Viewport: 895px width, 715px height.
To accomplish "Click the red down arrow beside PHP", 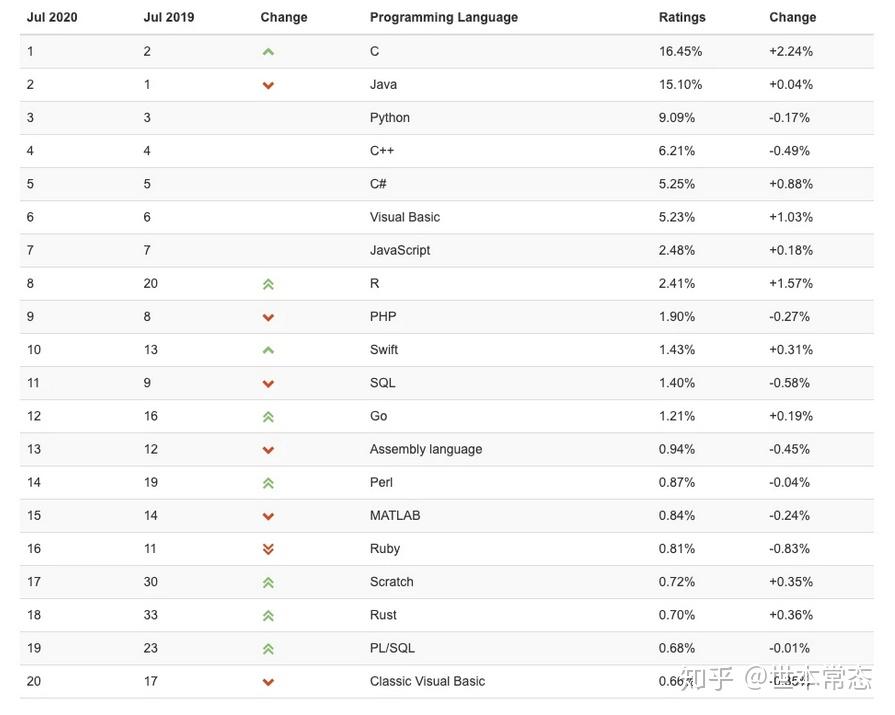I will point(268,317).
